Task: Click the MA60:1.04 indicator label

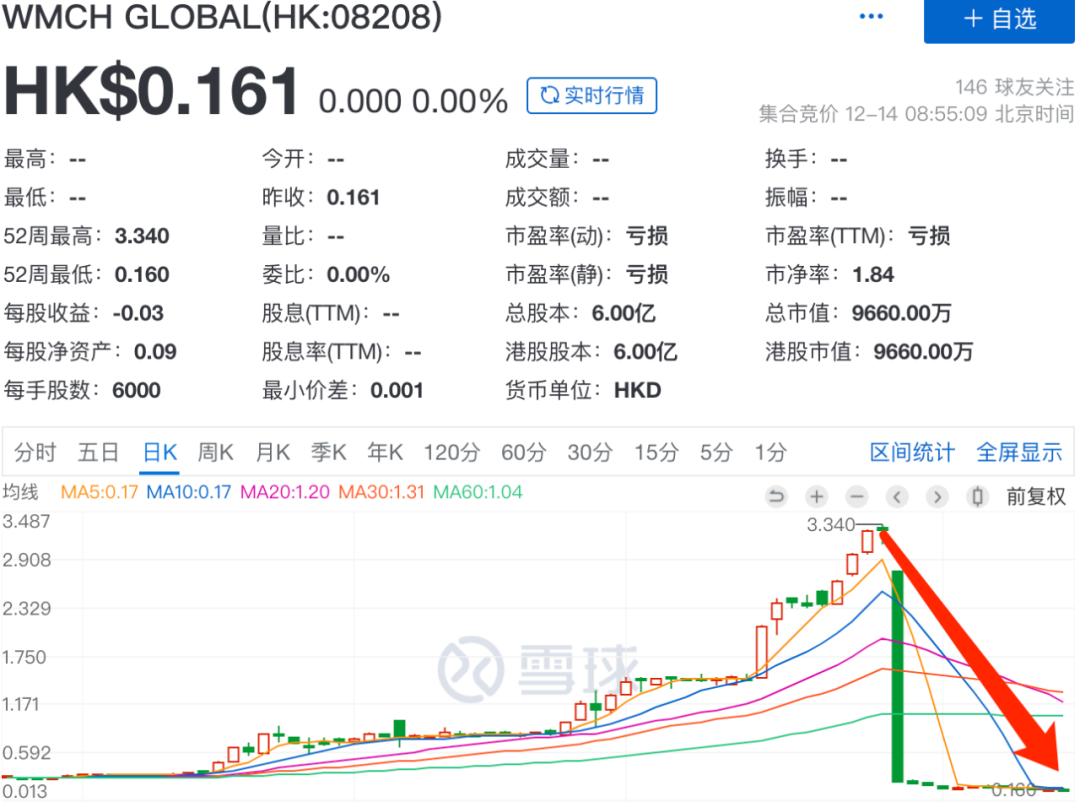Action: [477, 493]
